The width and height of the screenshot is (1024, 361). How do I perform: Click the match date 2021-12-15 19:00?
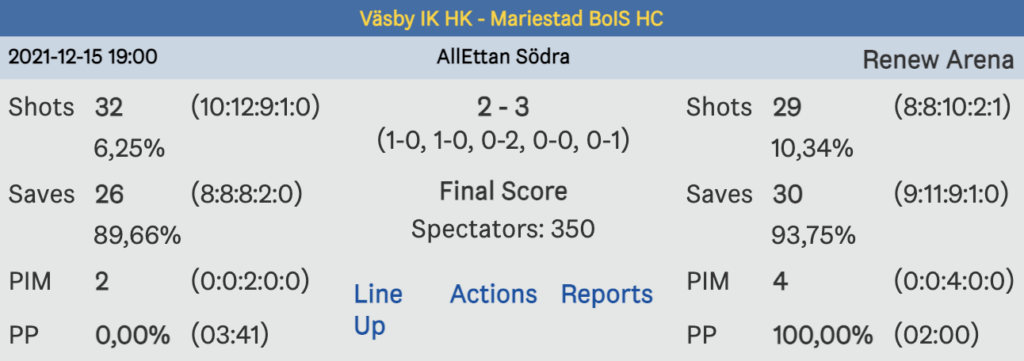coord(82,57)
